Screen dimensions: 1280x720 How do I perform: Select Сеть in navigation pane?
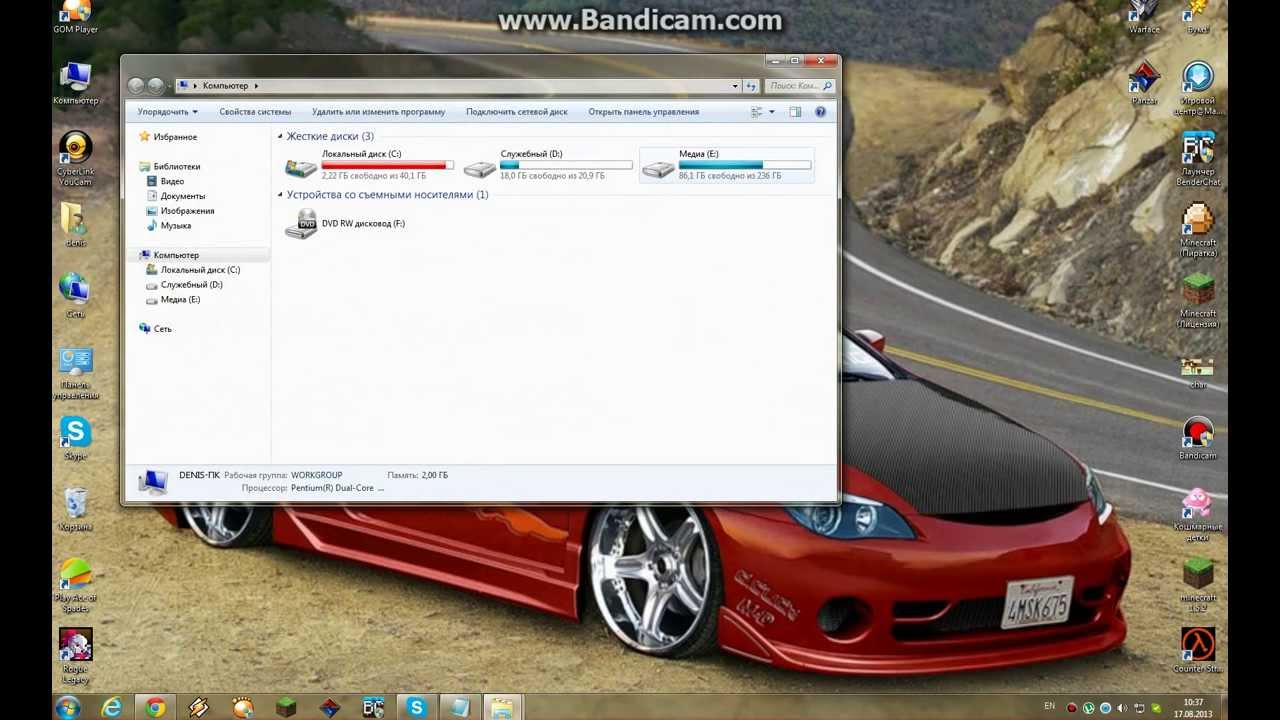point(163,329)
